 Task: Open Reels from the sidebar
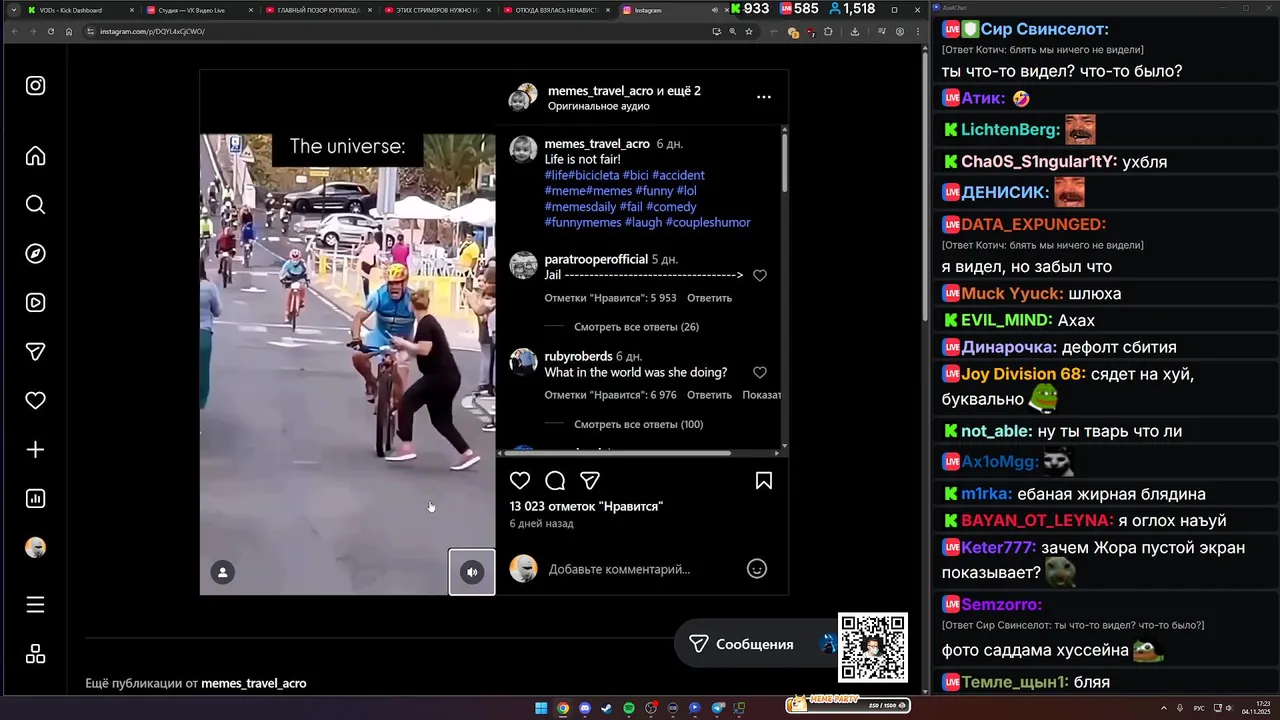pos(35,303)
